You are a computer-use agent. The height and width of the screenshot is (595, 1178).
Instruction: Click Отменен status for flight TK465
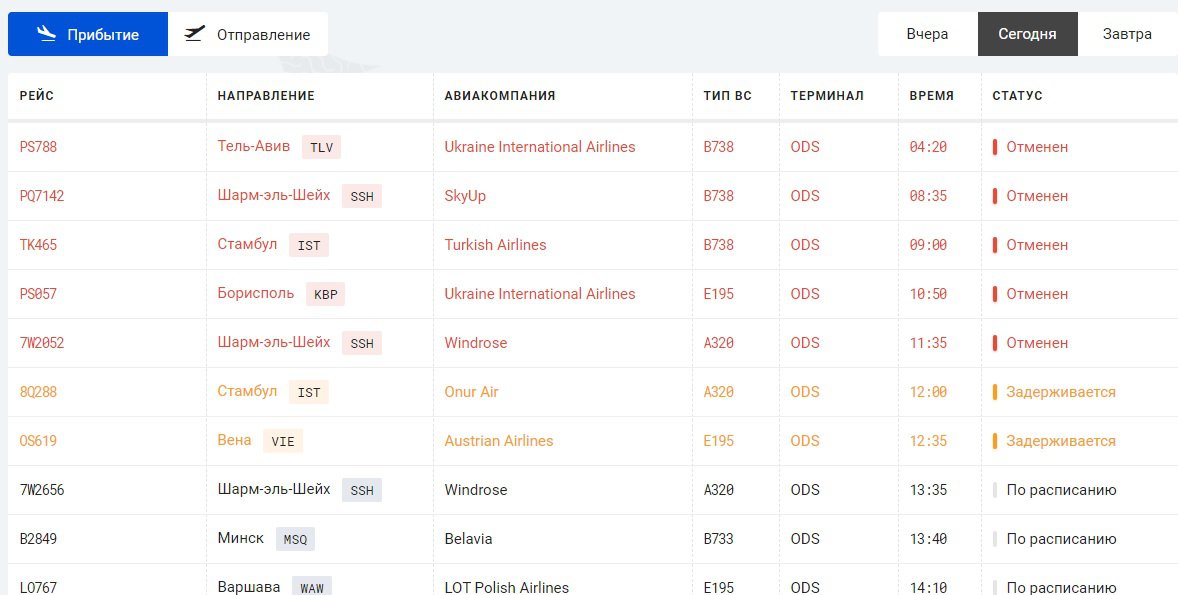tap(1037, 245)
